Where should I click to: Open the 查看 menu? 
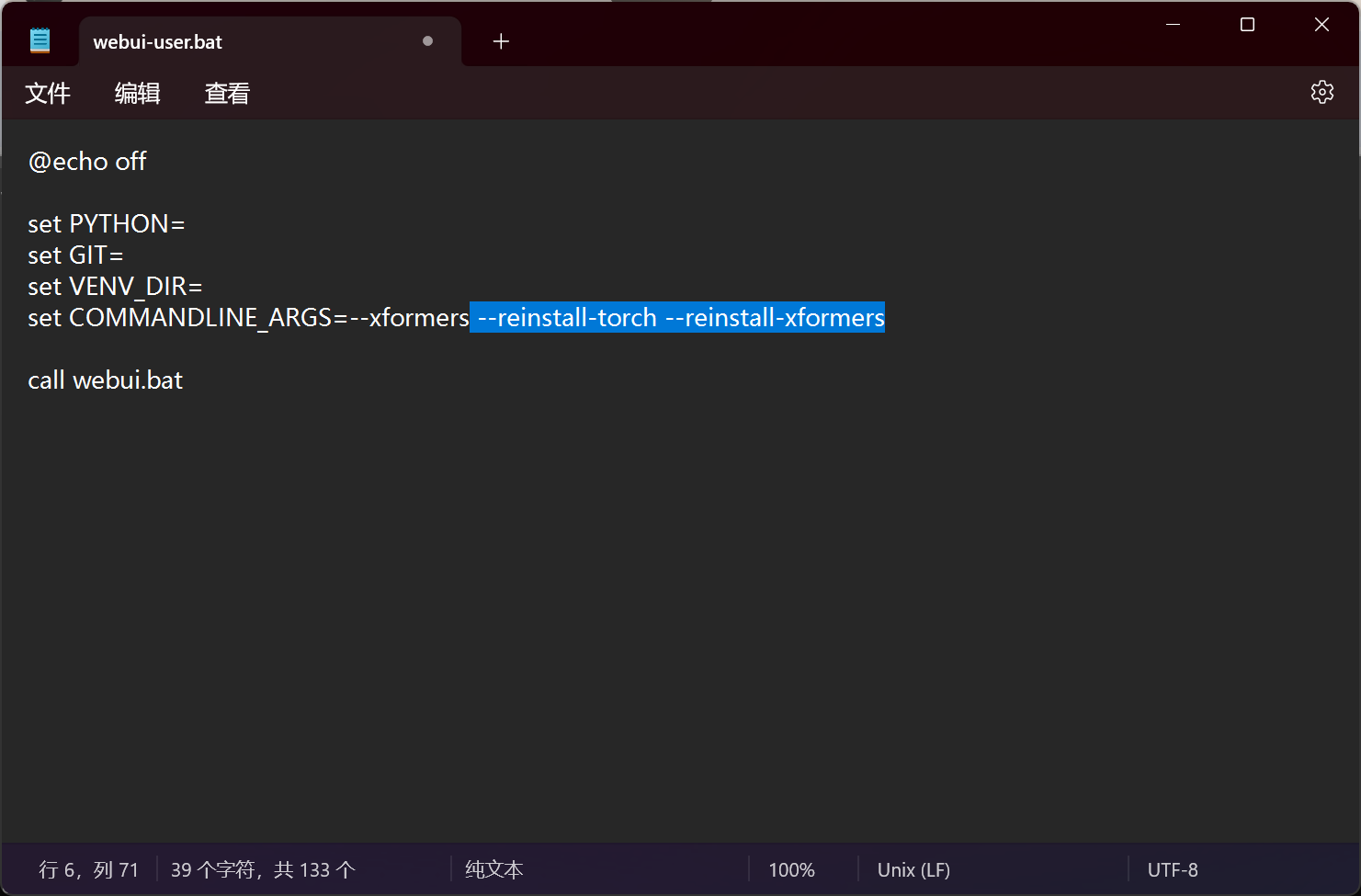coord(227,93)
